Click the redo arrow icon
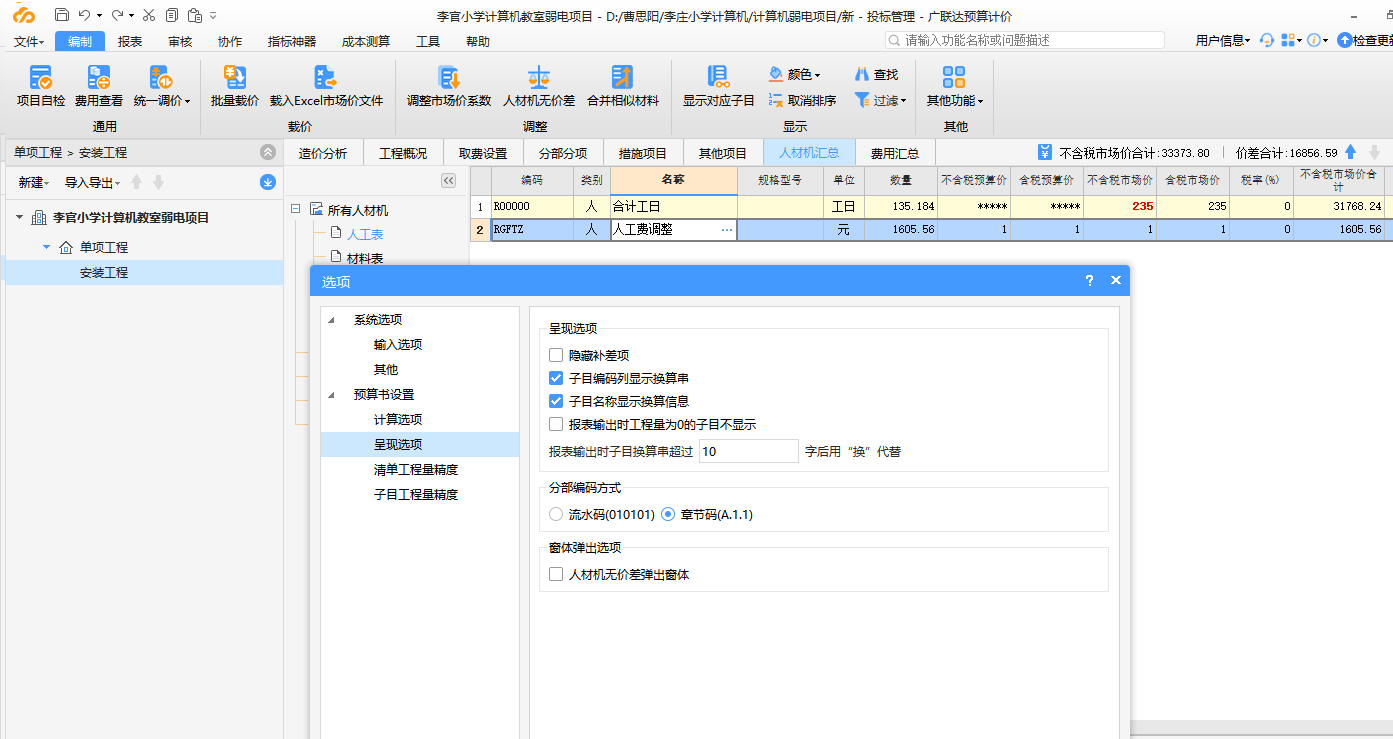 [118, 15]
